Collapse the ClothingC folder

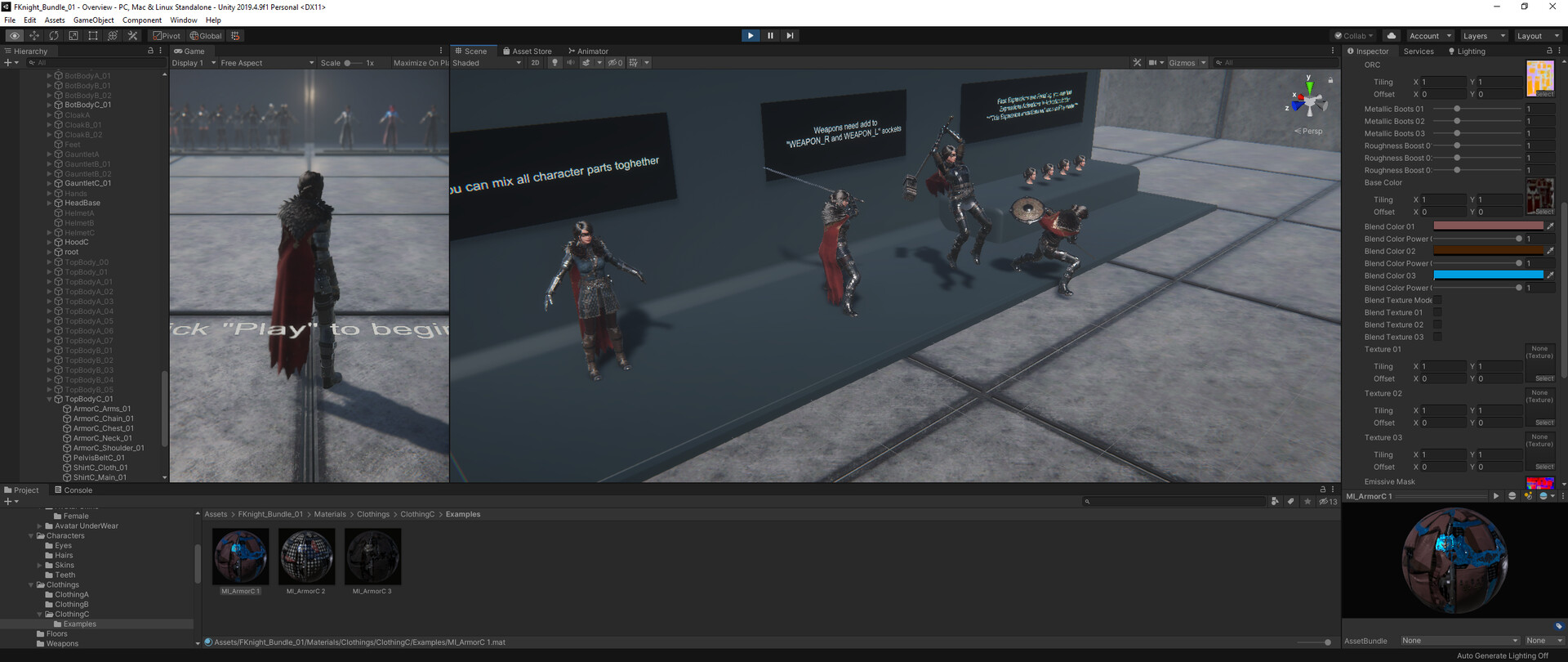pos(39,615)
